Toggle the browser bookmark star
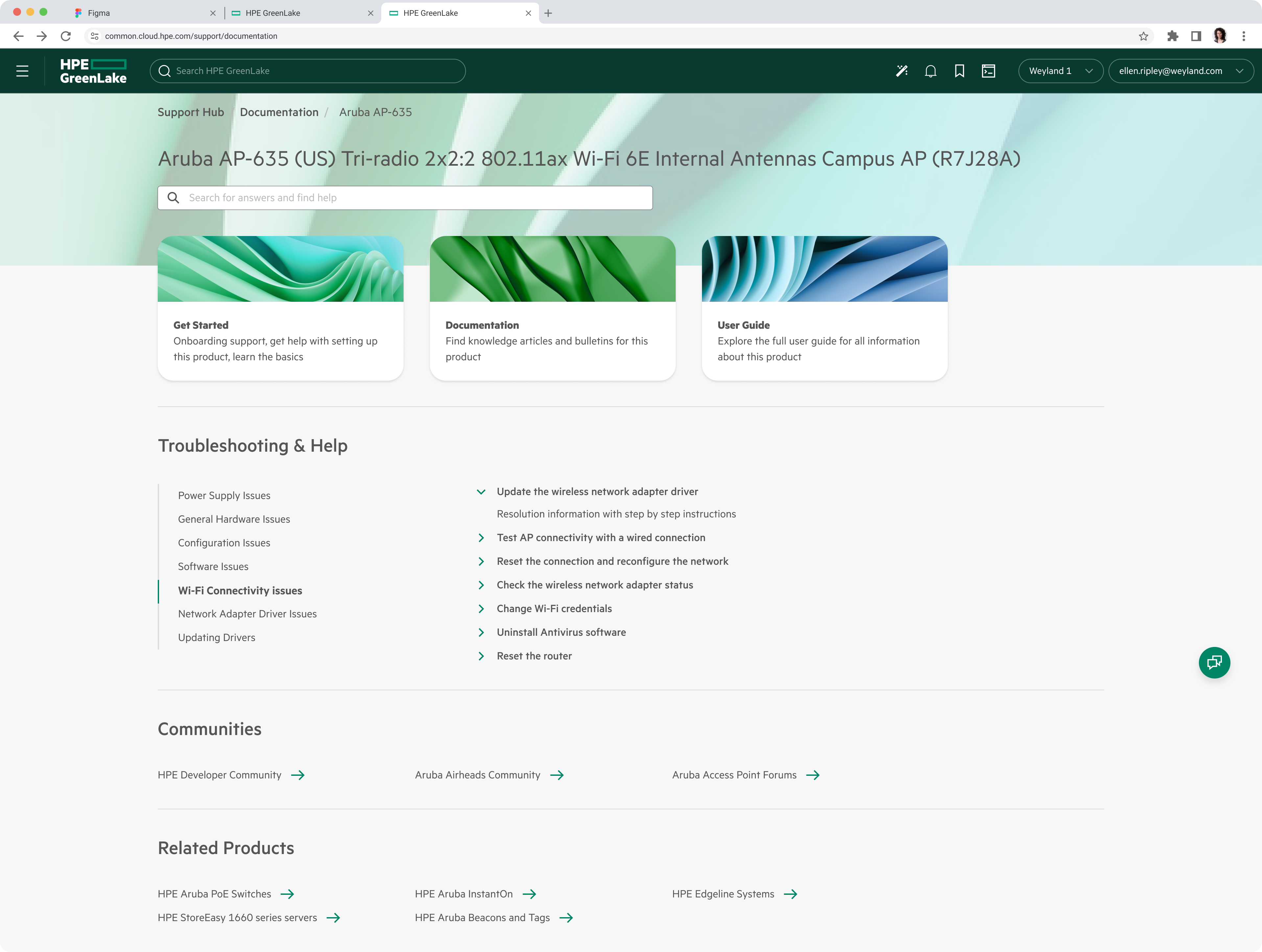Image resolution: width=1262 pixels, height=952 pixels. [1143, 36]
